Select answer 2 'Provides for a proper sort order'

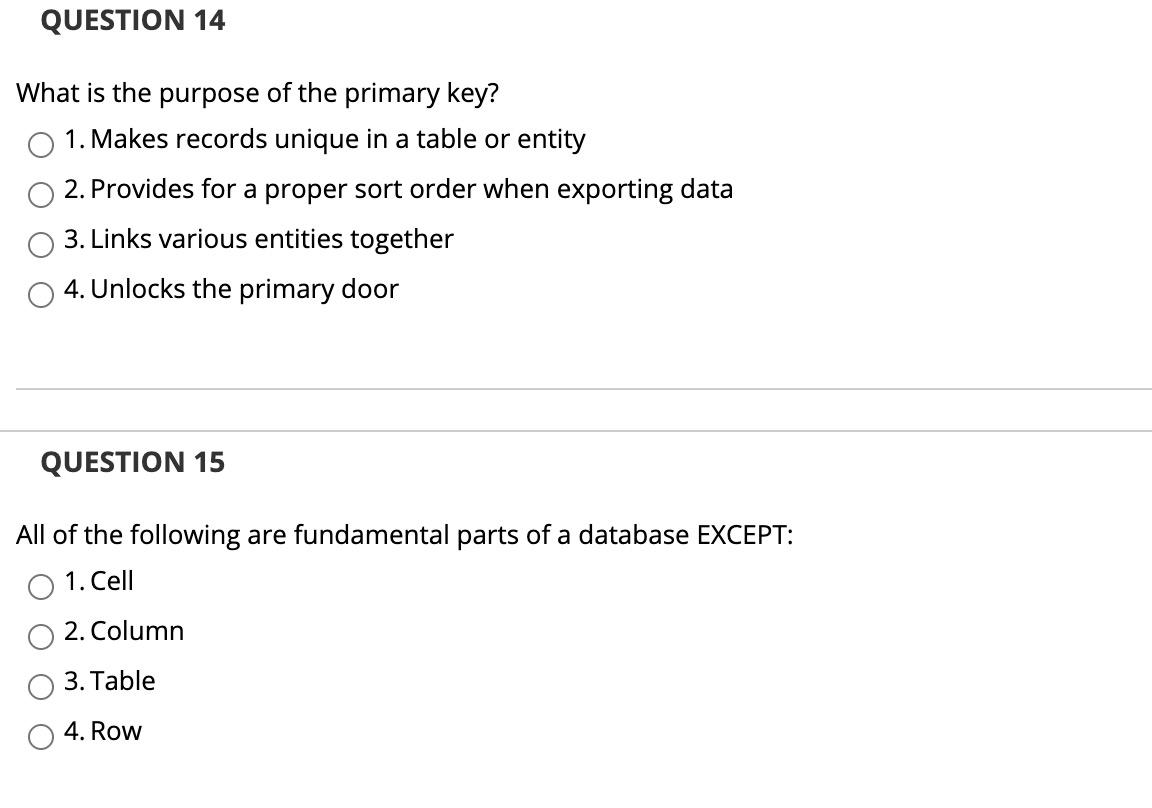pos(40,195)
